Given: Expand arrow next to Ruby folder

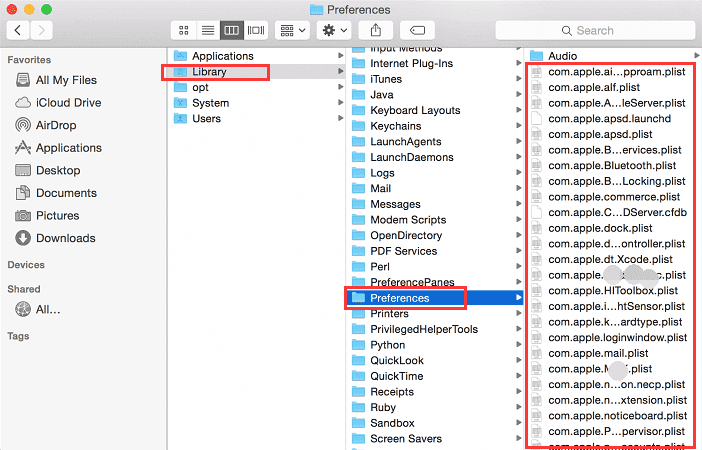Looking at the screenshot, I should click(518, 407).
